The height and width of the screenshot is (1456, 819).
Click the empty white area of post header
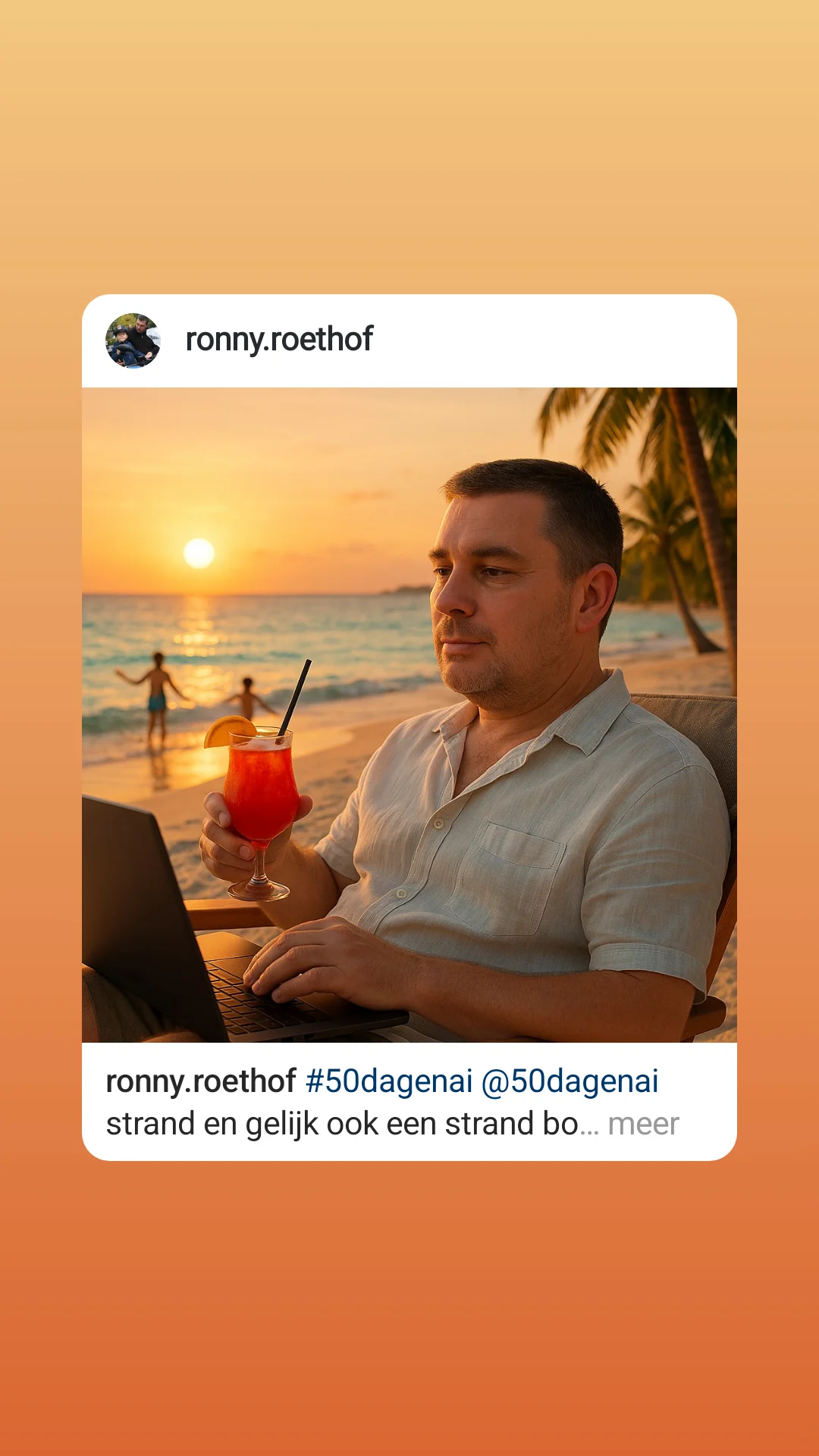[x=554, y=340]
